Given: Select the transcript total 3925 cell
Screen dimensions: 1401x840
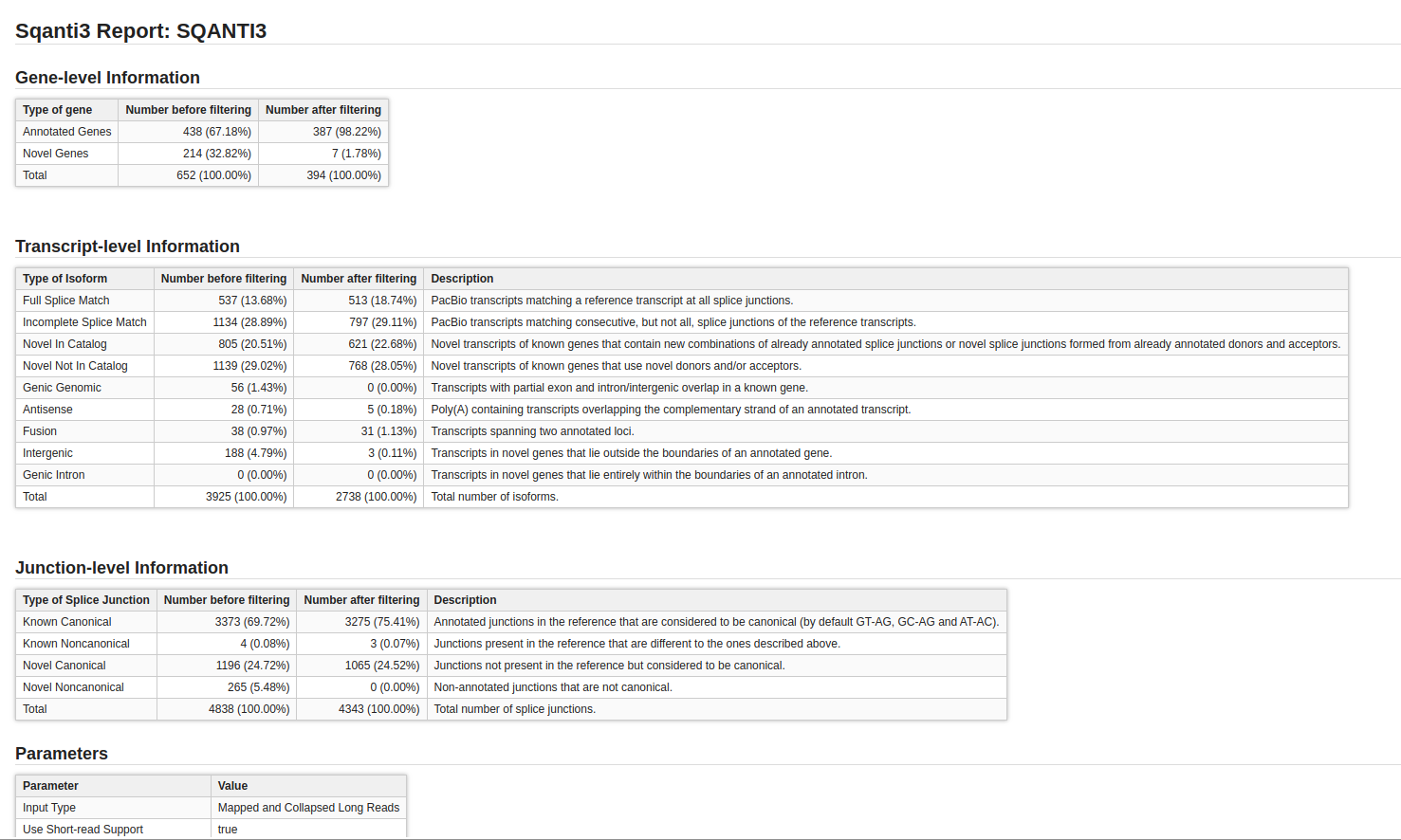Looking at the screenshot, I should click(246, 497).
